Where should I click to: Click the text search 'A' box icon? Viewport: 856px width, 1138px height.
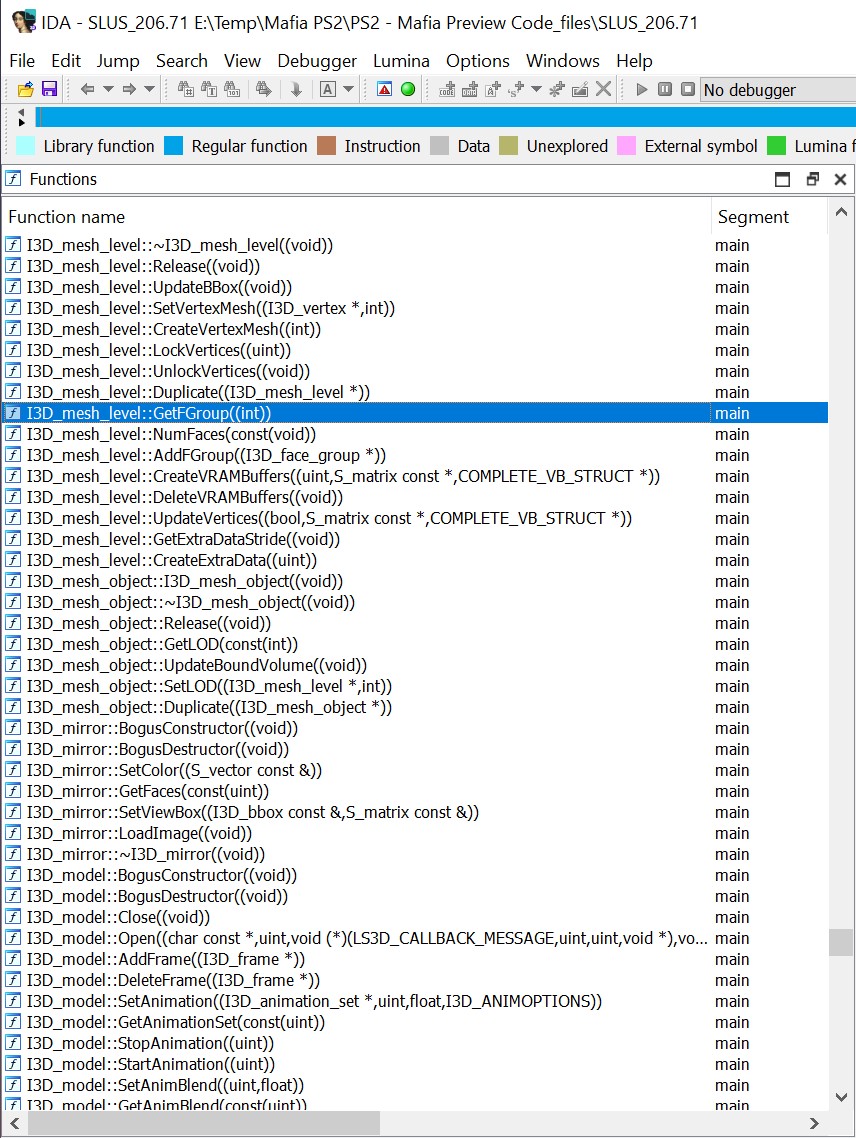tap(327, 90)
